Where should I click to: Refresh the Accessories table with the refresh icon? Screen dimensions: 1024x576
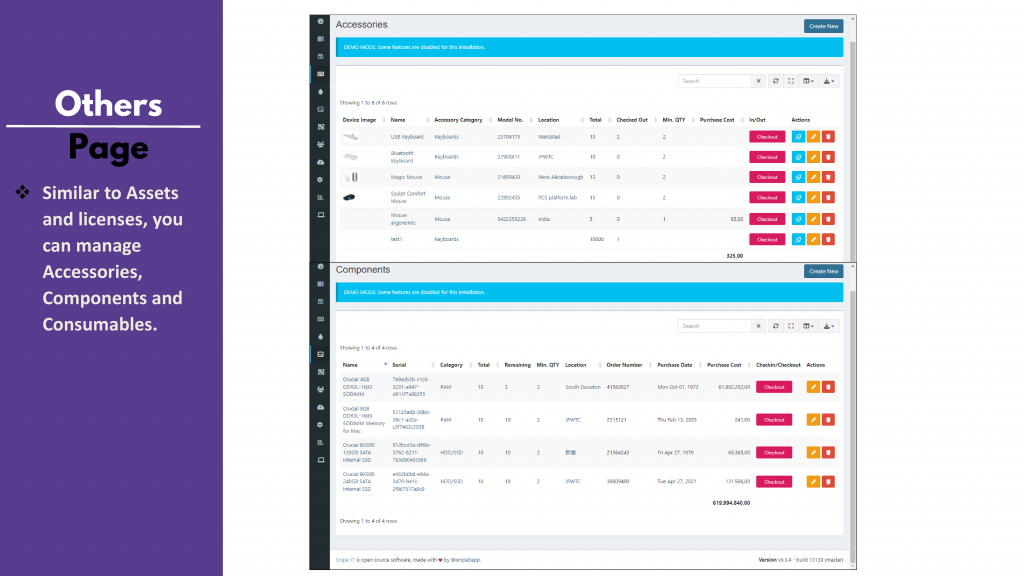tap(776, 81)
